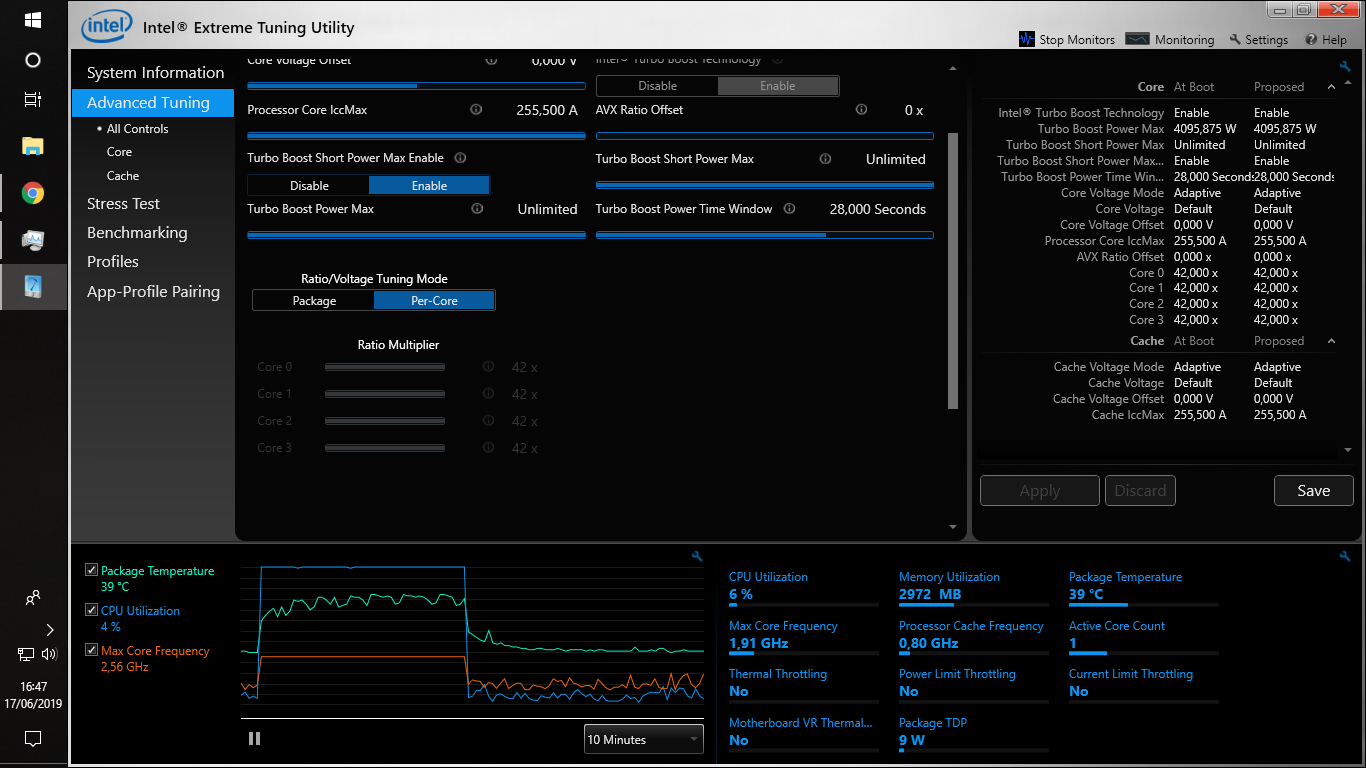The height and width of the screenshot is (768, 1366).
Task: Set Turbo Boost Short Power Max to Enable
Action: point(429,185)
